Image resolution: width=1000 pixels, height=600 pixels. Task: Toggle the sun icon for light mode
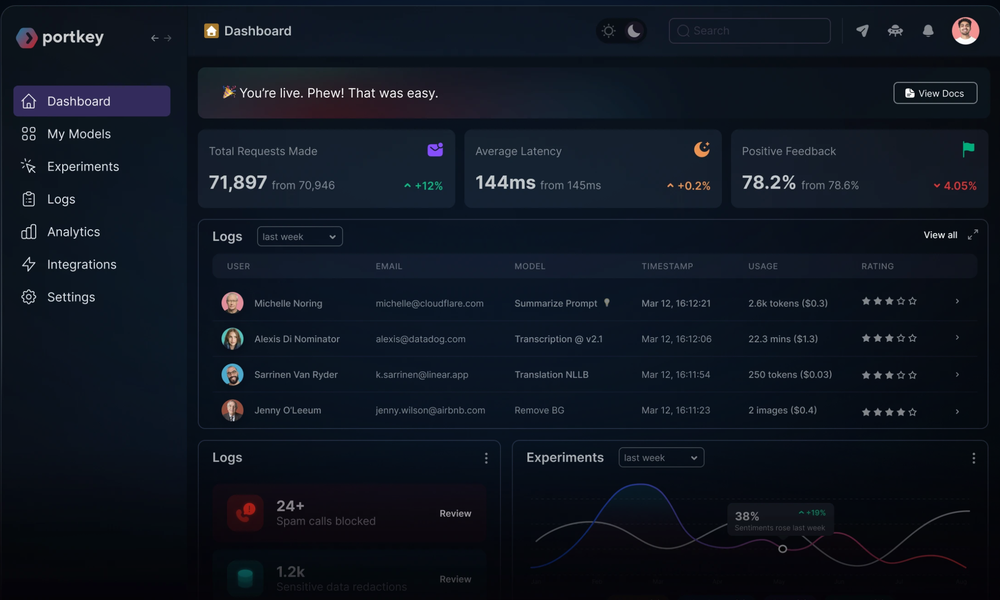click(608, 30)
